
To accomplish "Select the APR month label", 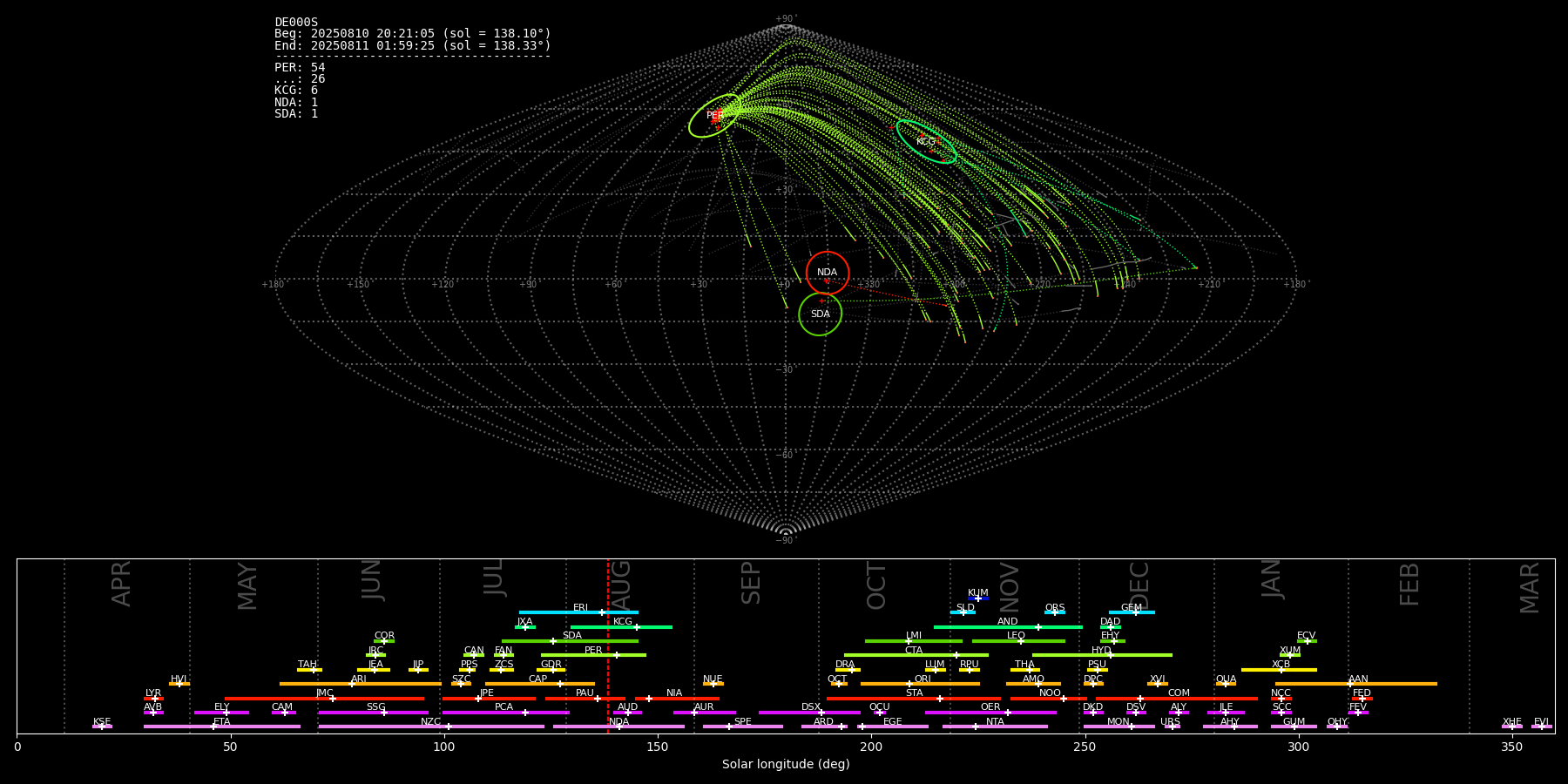I will click(x=121, y=584).
